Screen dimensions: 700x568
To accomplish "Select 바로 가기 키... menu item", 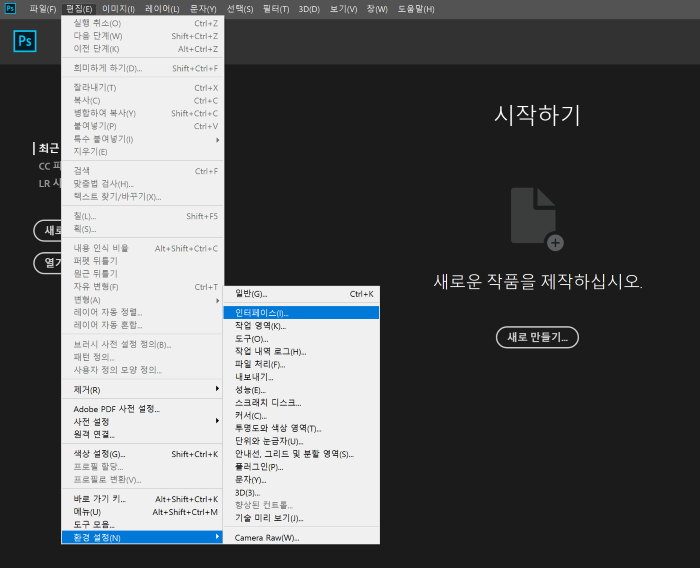I will (x=142, y=499).
